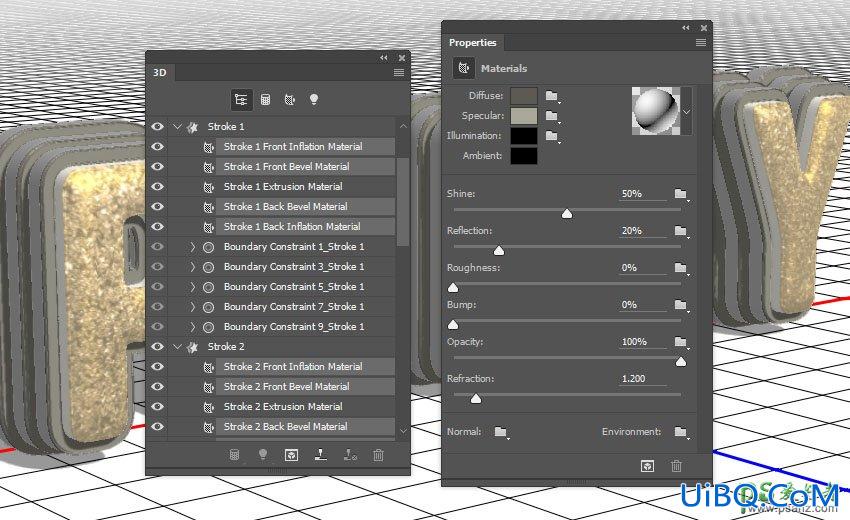Click the Render cube icon in 3D panel

(x=292, y=455)
